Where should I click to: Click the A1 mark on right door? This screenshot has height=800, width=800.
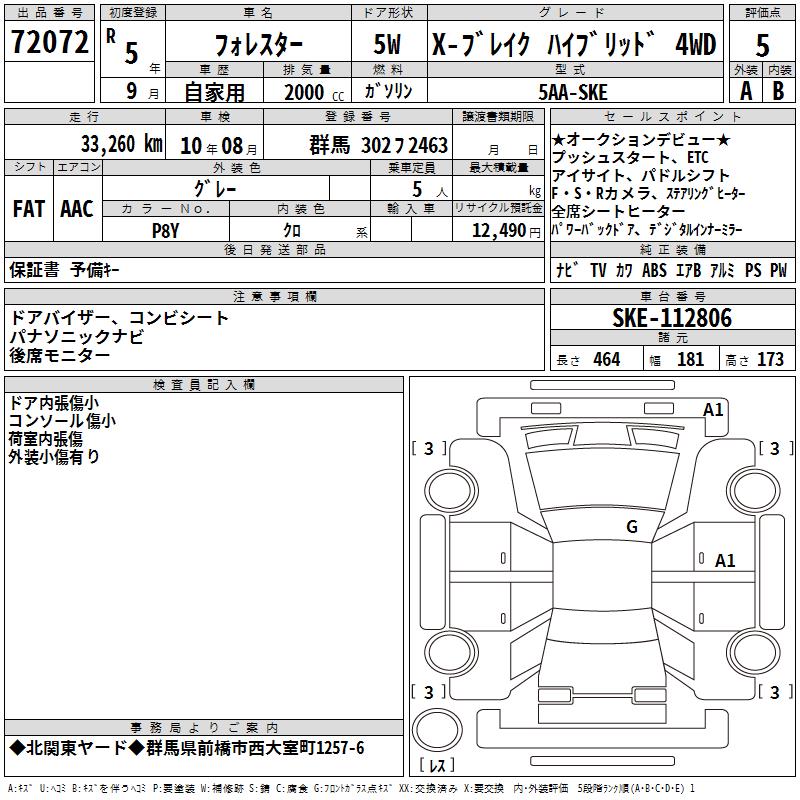tap(724, 561)
